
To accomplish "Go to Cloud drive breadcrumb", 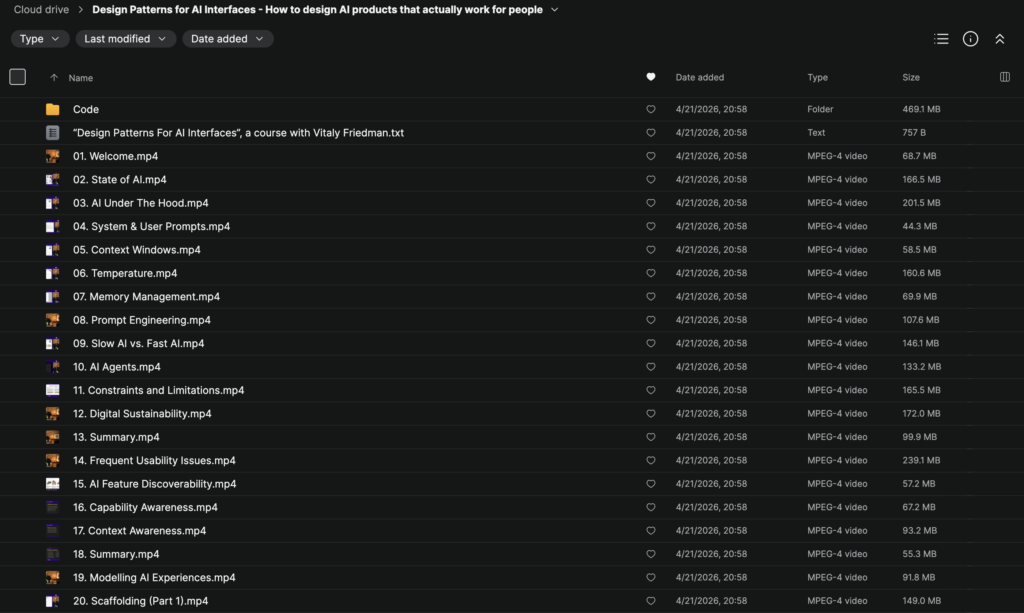I will coord(41,10).
